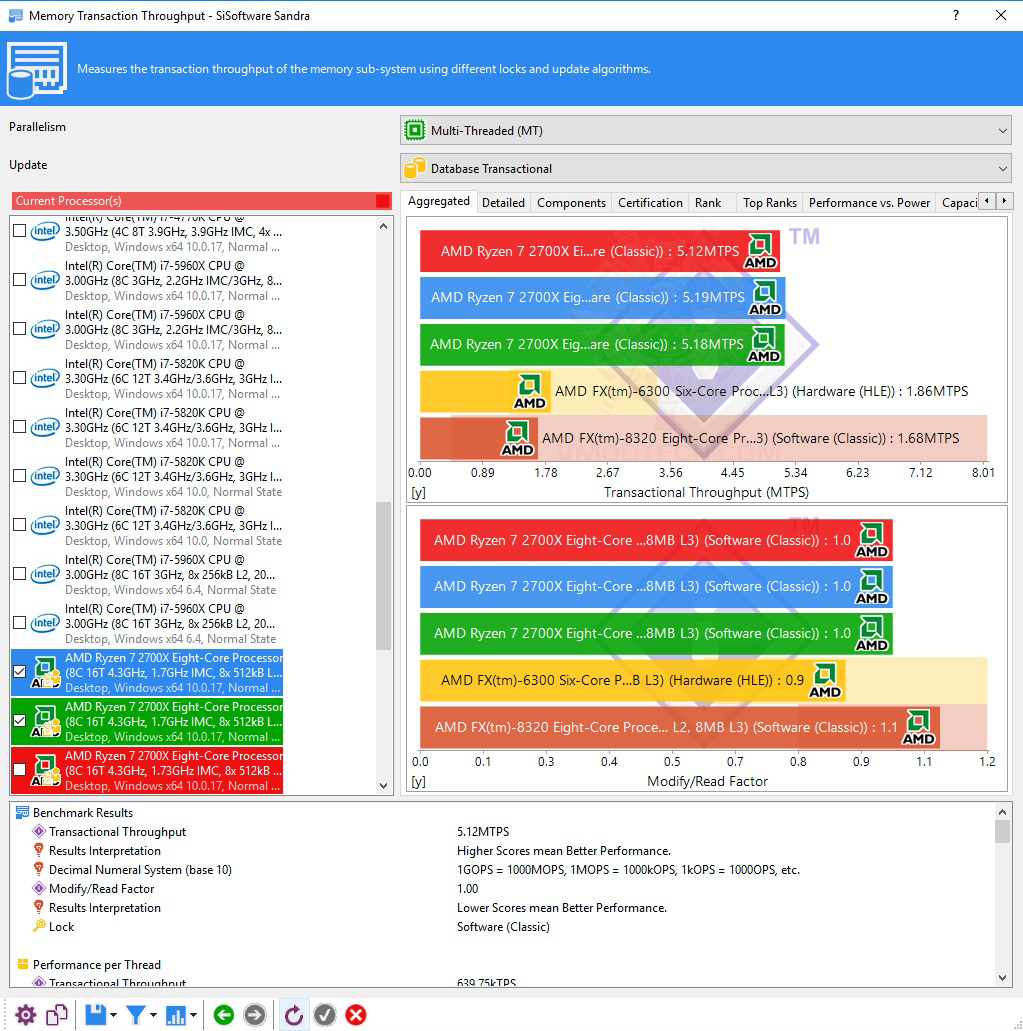1023x1031 pixels.
Task: Click the green 5.18MTPS Ryzen throughput bar
Action: click(x=602, y=345)
